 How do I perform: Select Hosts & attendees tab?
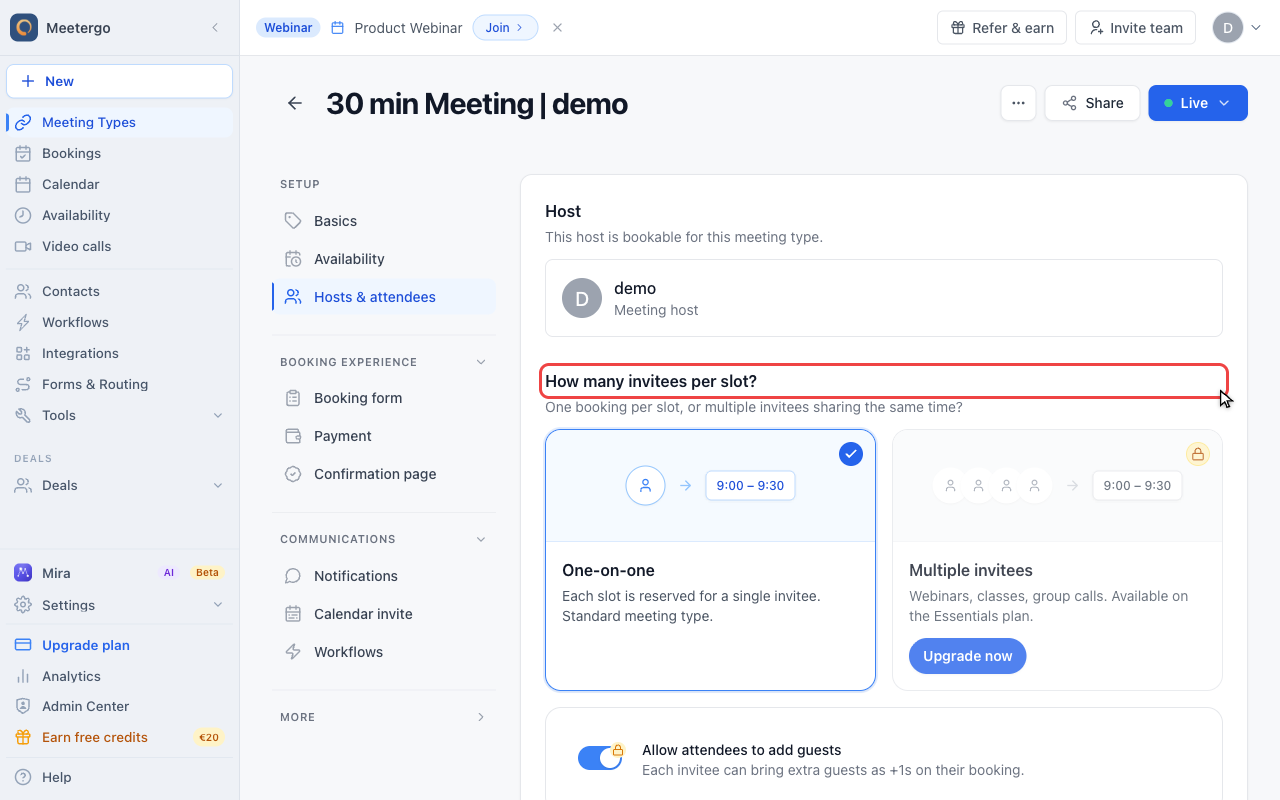(384, 297)
